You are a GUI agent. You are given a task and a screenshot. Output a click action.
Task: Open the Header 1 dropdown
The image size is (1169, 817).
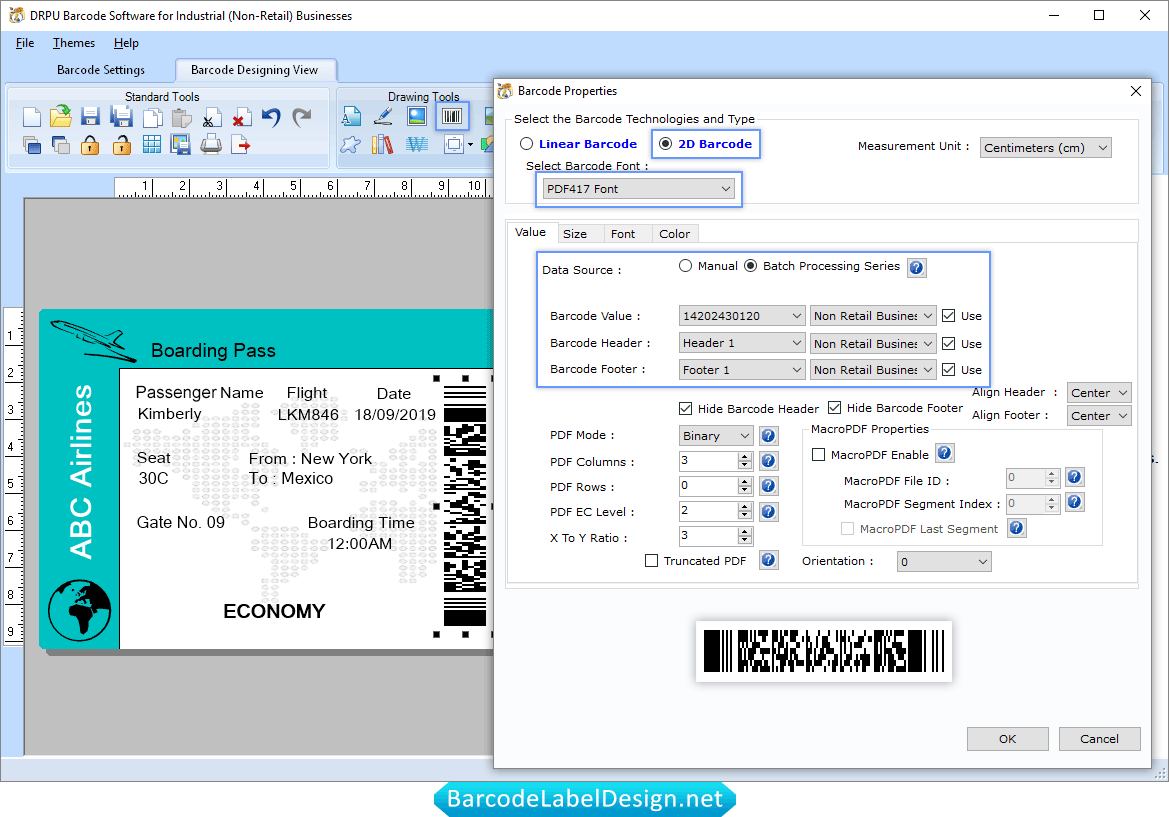(742, 343)
